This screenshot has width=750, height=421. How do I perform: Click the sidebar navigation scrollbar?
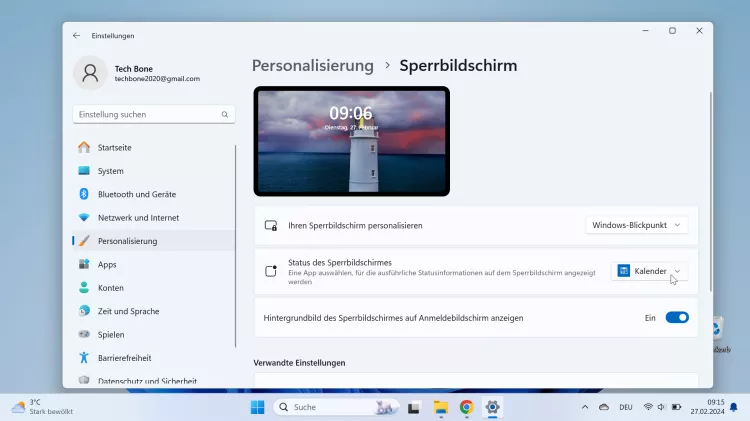[x=235, y=246]
